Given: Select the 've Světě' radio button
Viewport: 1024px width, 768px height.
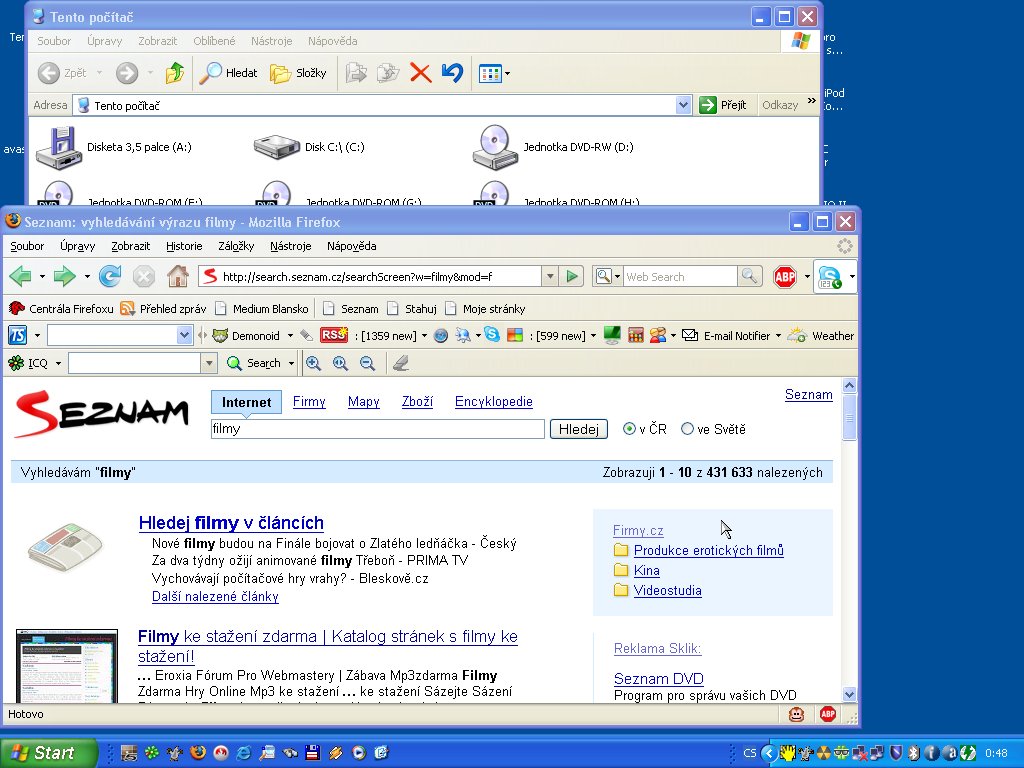Looking at the screenshot, I should tap(687, 429).
